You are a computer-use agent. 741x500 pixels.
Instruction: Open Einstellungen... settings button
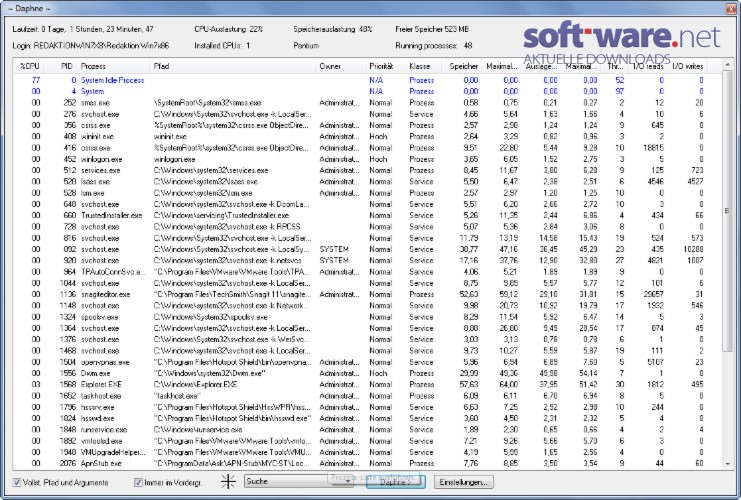(x=464, y=482)
